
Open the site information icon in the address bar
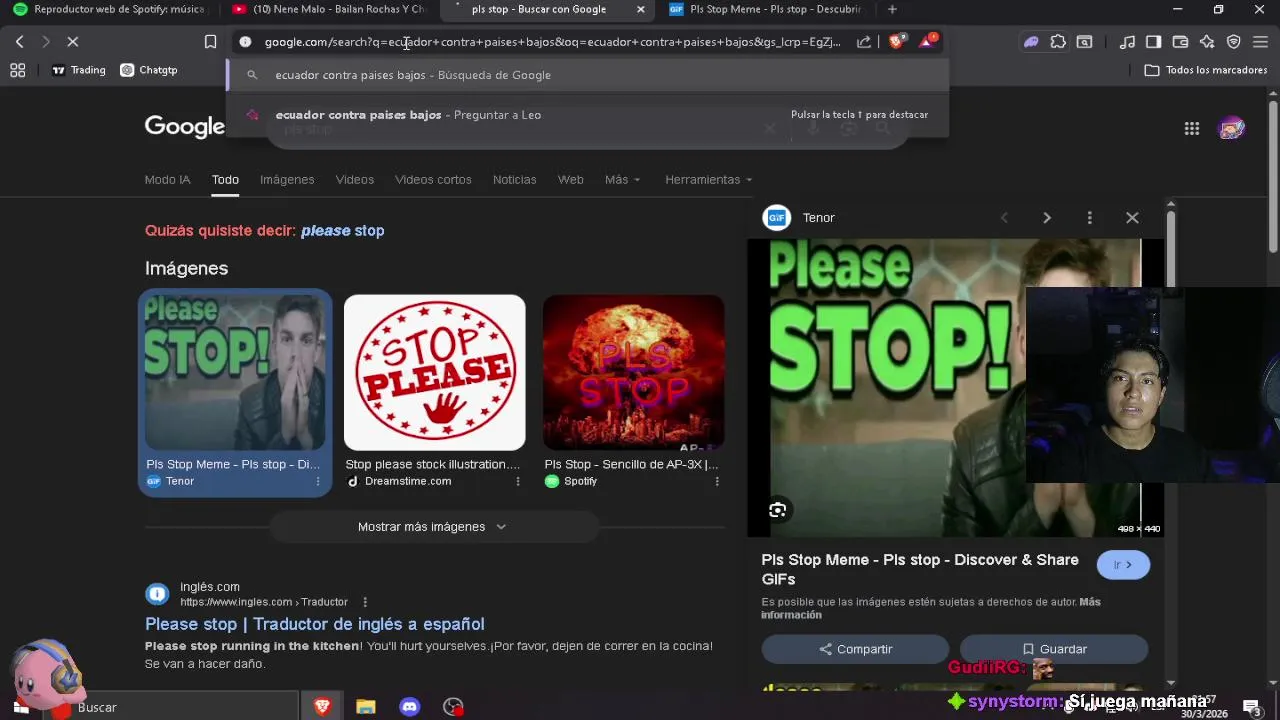coord(245,42)
